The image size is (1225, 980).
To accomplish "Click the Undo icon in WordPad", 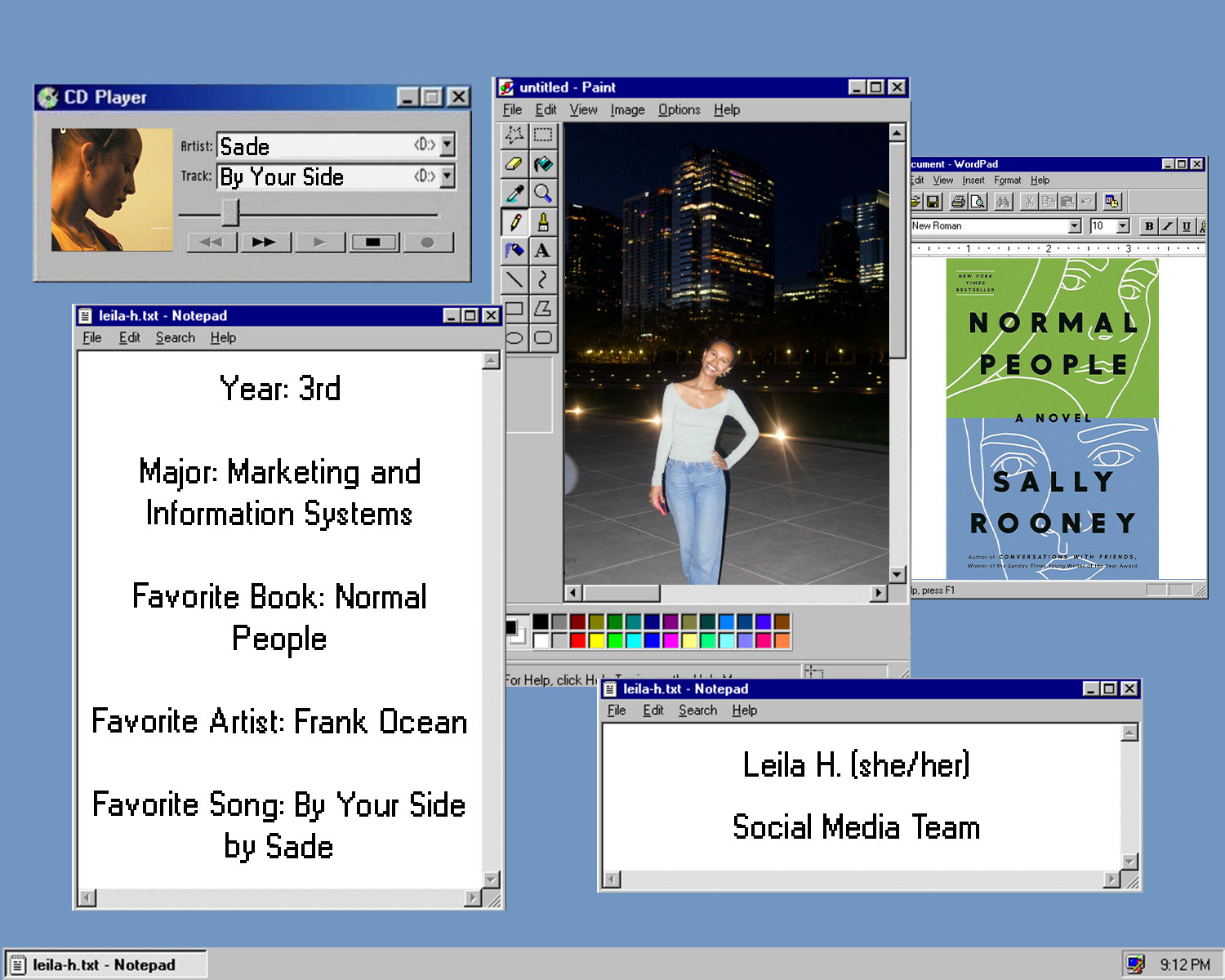I will [1086, 201].
